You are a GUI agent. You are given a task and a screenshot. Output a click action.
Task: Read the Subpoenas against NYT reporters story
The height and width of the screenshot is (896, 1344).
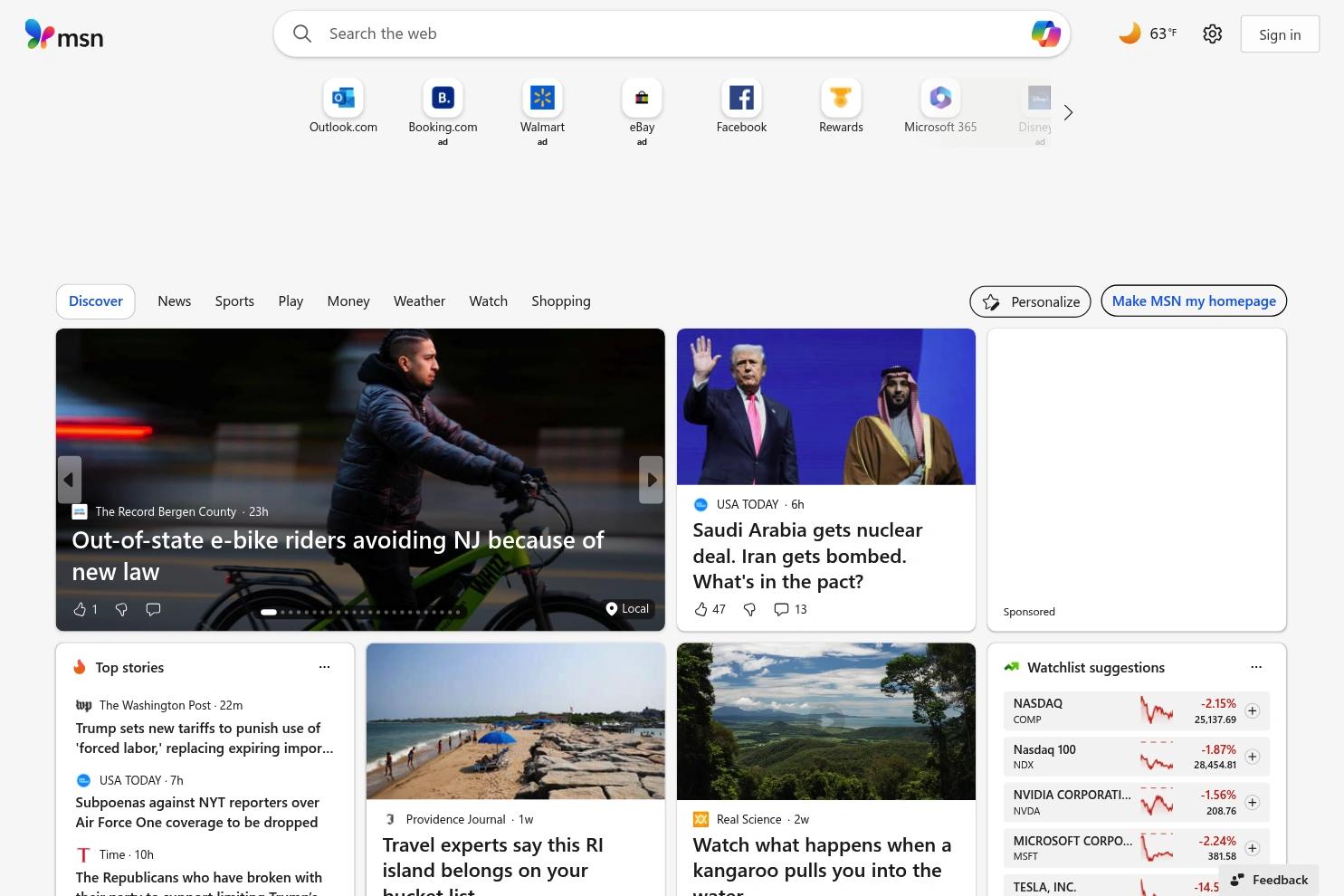tap(197, 813)
